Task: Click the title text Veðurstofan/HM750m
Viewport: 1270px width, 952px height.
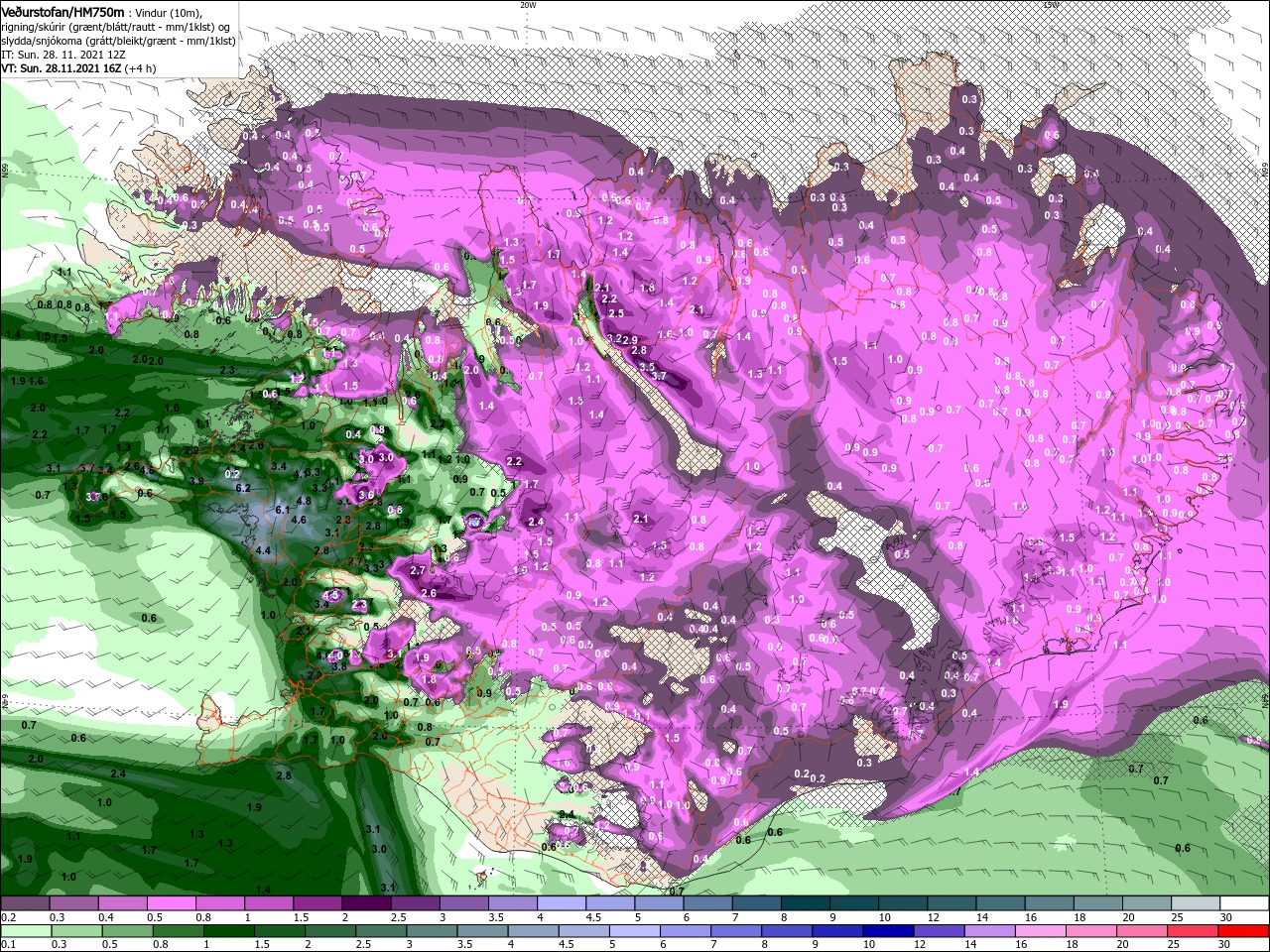Action: coord(63,13)
